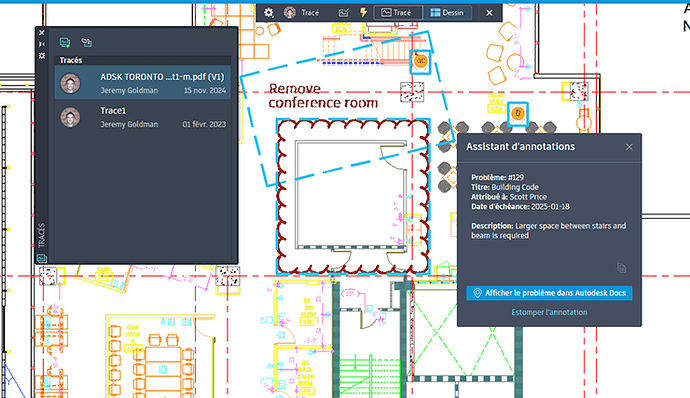Click the lightning bolt icon in Trace toolbar

(363, 13)
